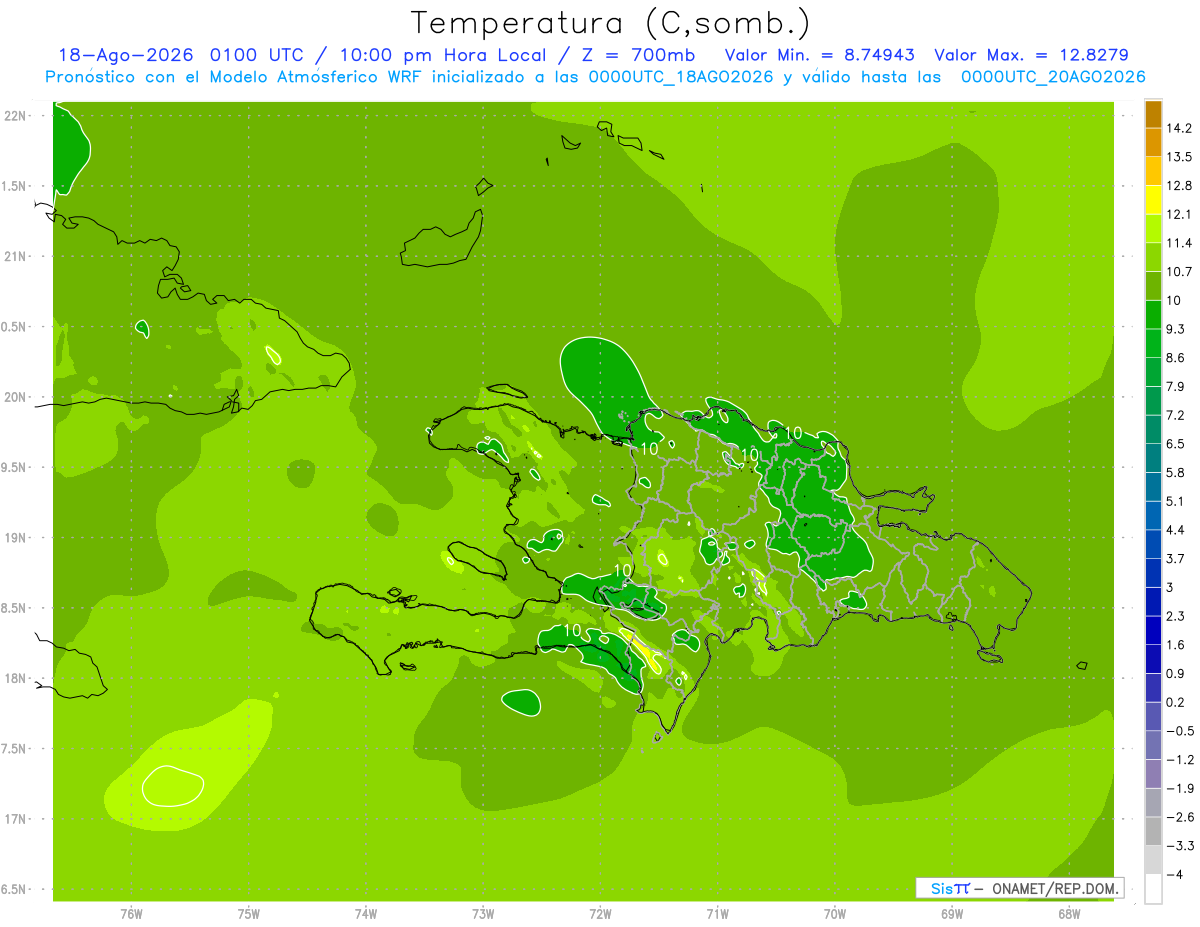This screenshot has width=1200, height=927.
Task: Click the '-0.5' legend value
Action: point(1179,731)
